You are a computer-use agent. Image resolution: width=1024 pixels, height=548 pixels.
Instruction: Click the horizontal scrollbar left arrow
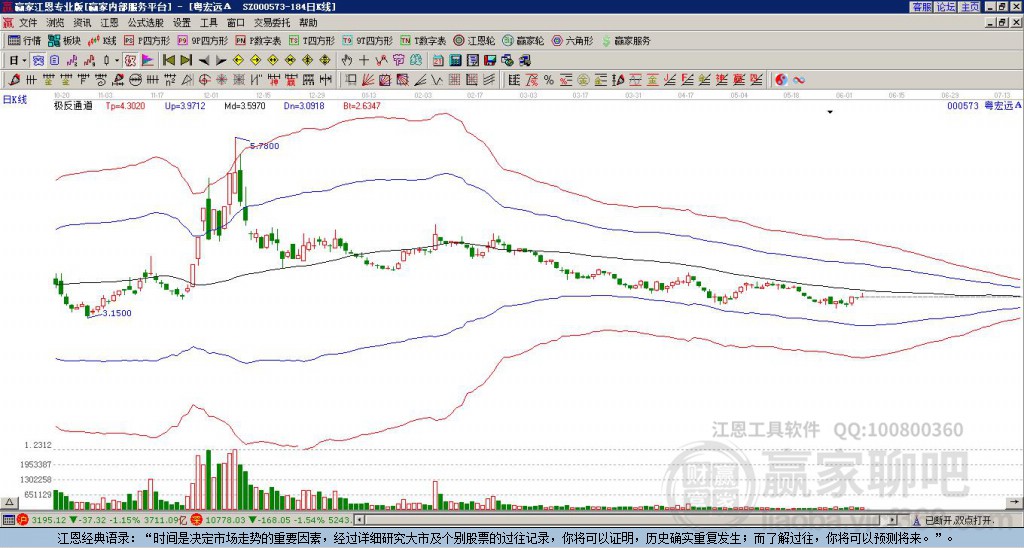pyautogui.click(x=359, y=520)
